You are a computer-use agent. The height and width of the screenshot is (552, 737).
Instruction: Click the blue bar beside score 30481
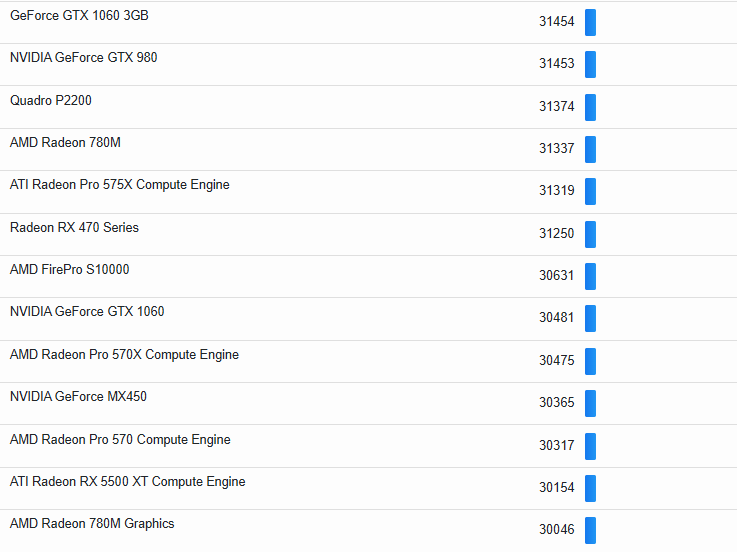pos(590,318)
